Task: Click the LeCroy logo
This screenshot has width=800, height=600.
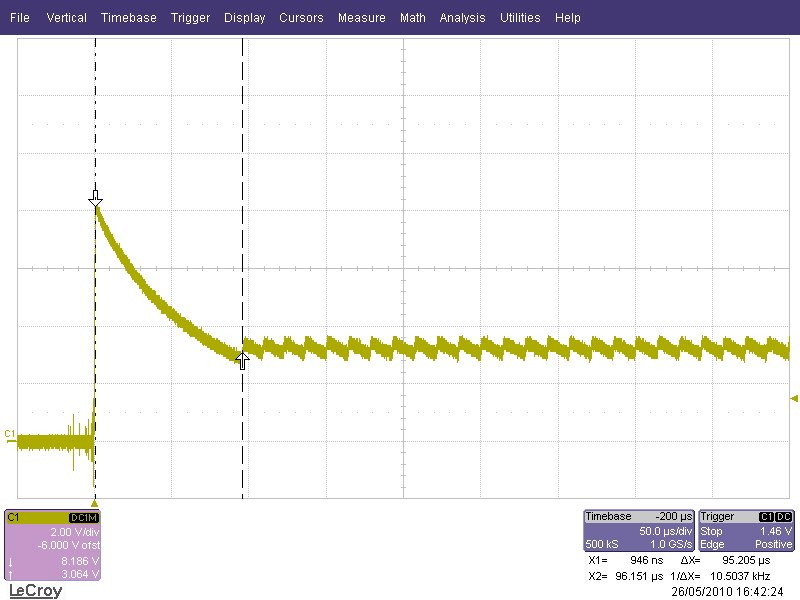Action: [35, 591]
